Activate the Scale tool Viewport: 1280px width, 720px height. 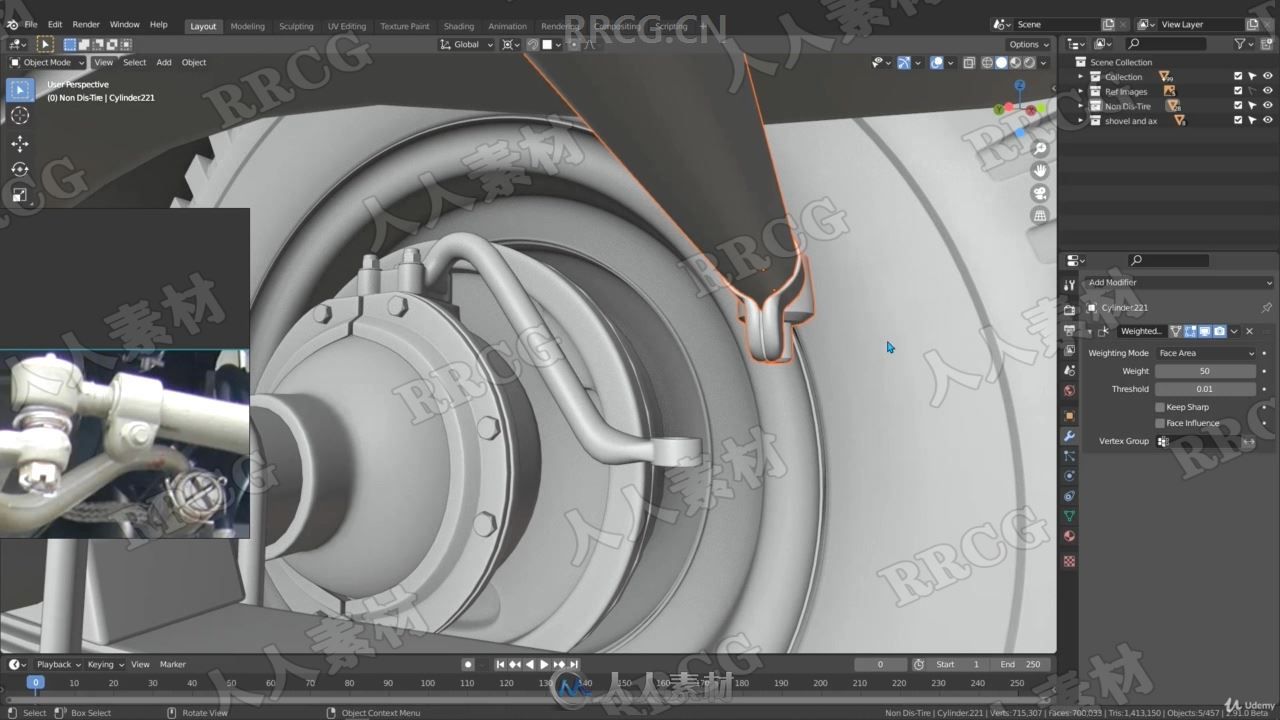[x=20, y=195]
